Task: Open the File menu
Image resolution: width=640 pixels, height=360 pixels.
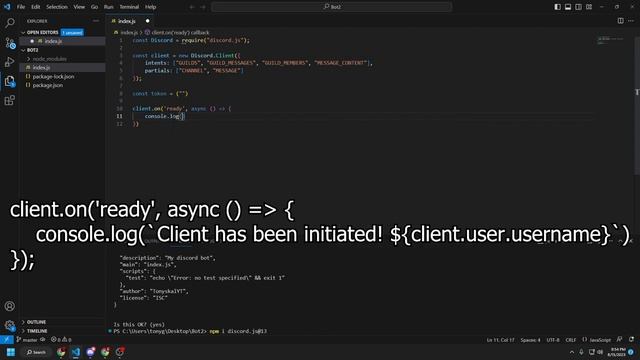Action: pos(21,7)
